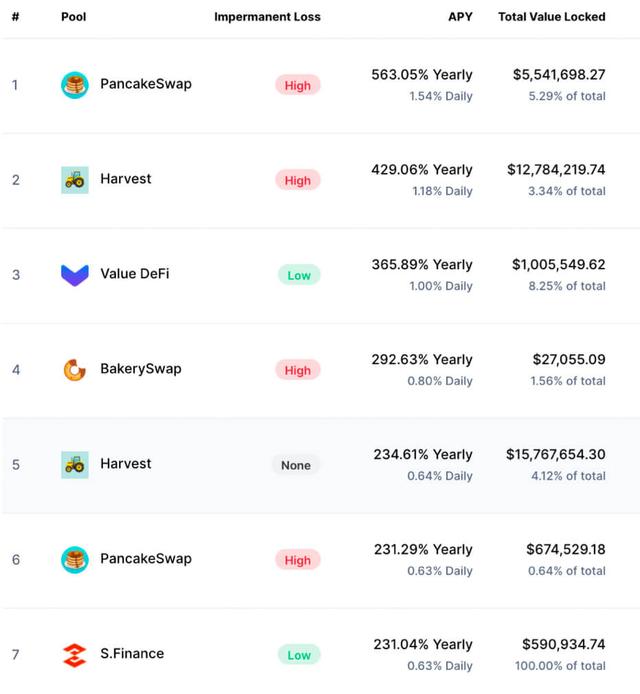Click the Low badge for S.Finance
The image size is (640, 694).
(x=299, y=655)
